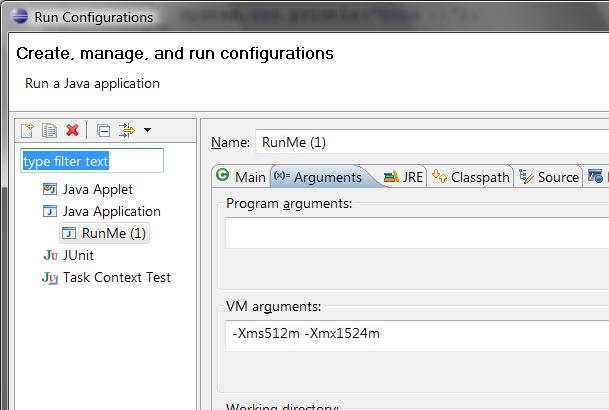The height and width of the screenshot is (410, 609).
Task: Click the VM arguments text area
Action: [417, 336]
